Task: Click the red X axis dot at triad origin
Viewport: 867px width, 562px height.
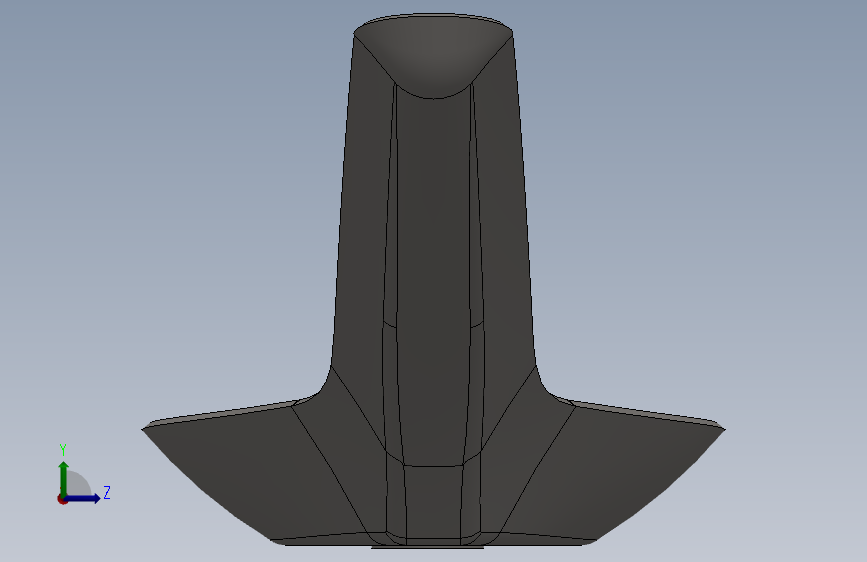Action: tap(62, 499)
